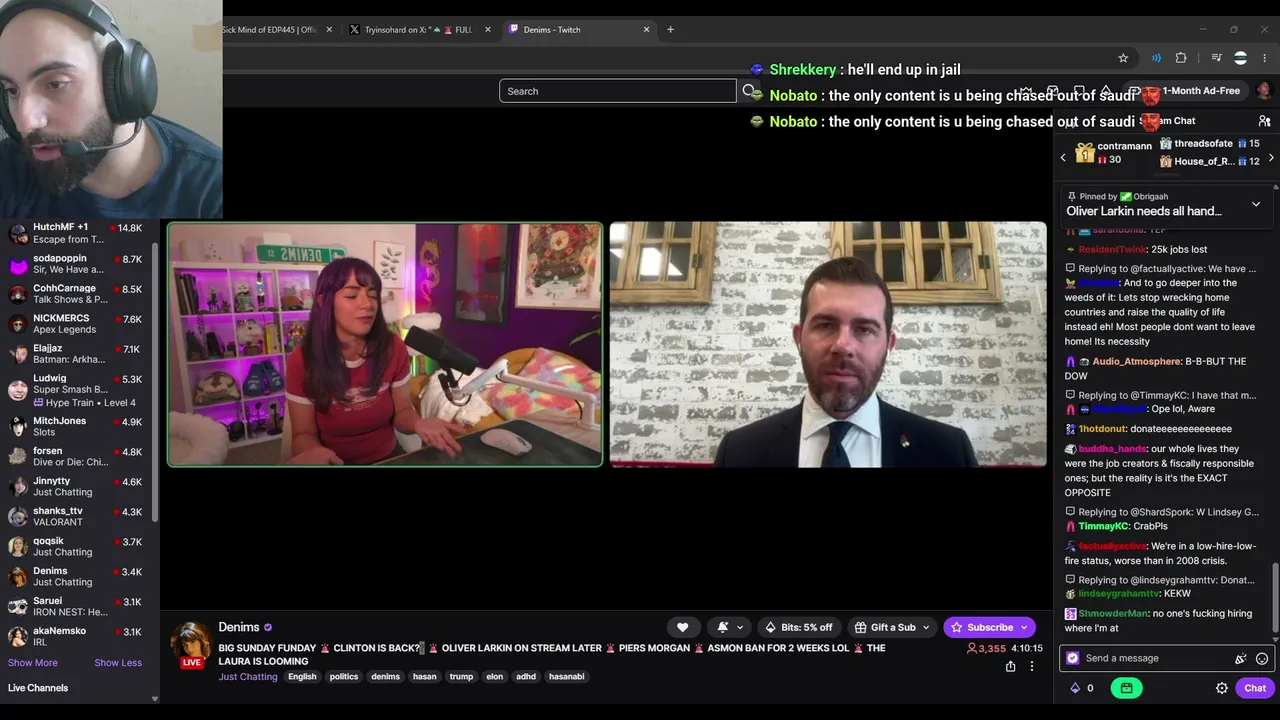The image size is (1280, 720).
Task: Open the bits cheer icon in chat input
Action: coord(1241,658)
